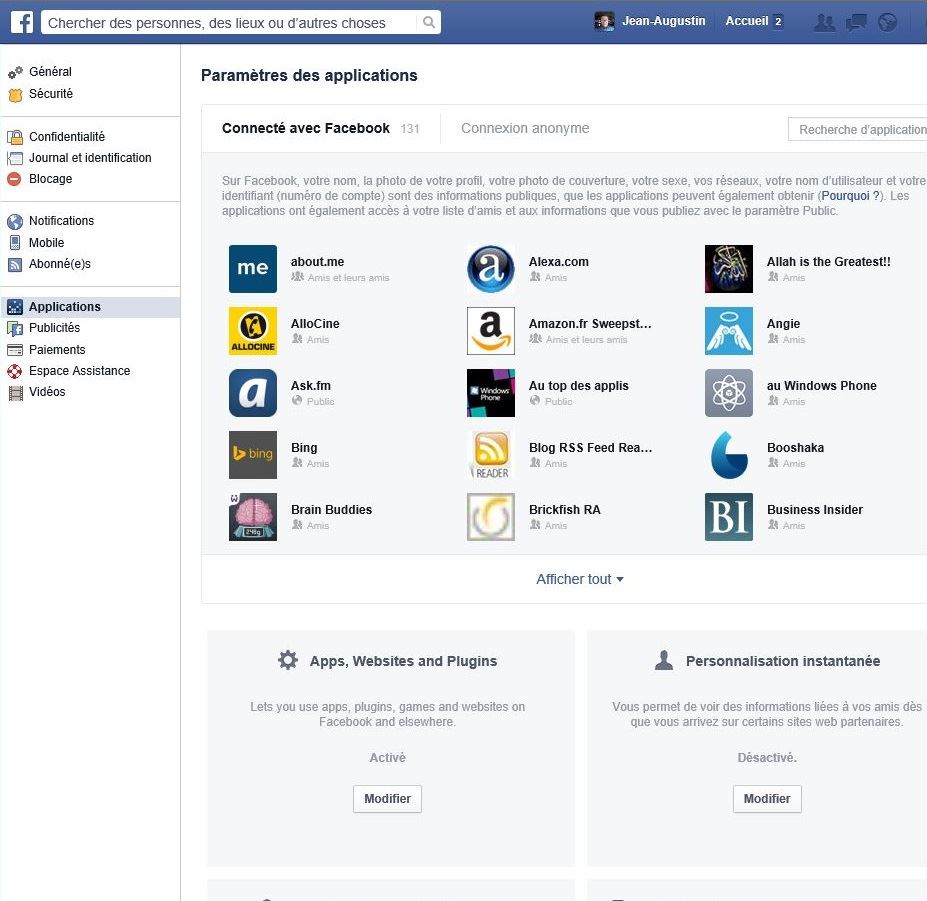Open Amazon.fr Sweepstakes app icon

point(491,330)
